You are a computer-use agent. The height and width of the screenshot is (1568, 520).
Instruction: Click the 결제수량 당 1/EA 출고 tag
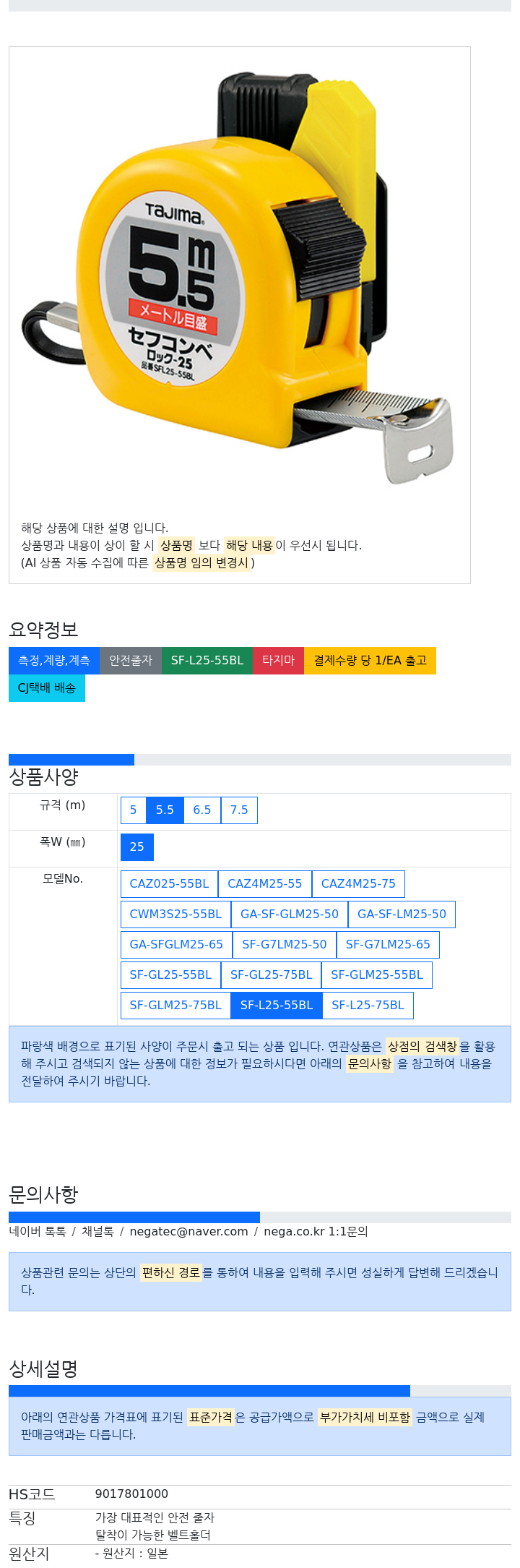tap(370, 661)
